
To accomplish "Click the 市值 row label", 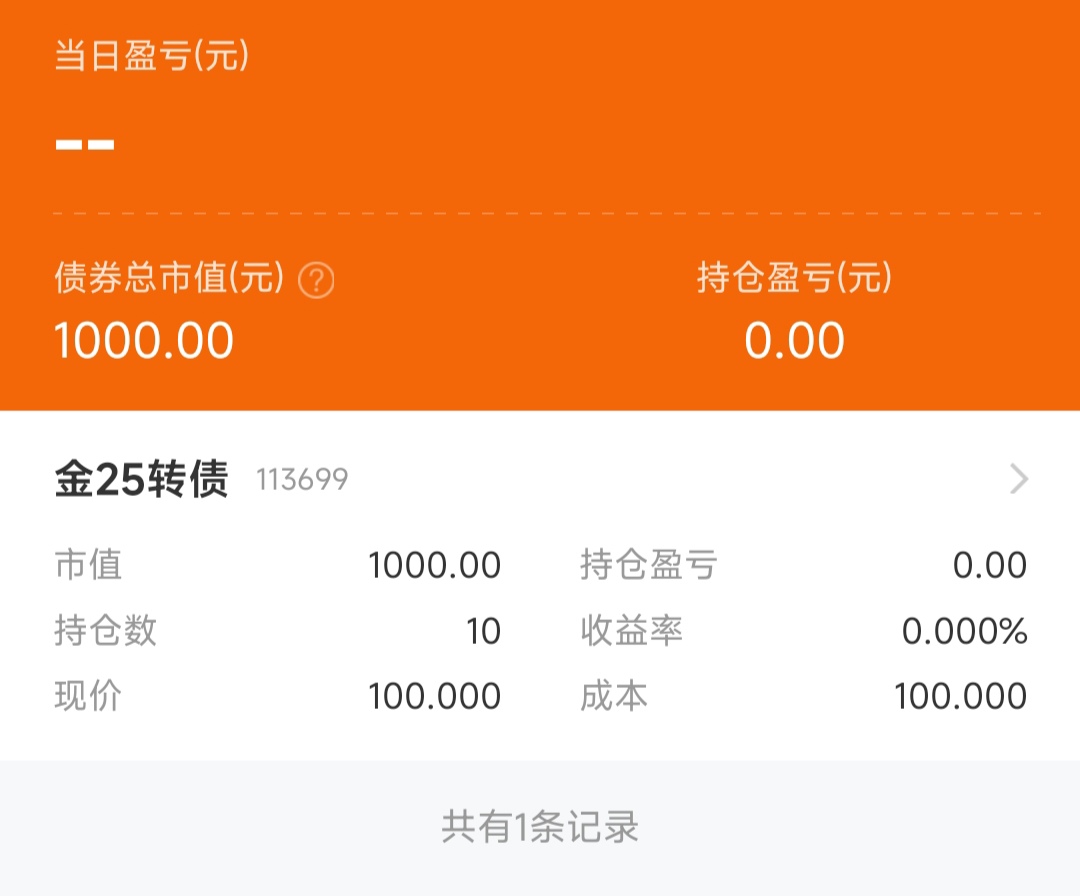I will click(88, 566).
